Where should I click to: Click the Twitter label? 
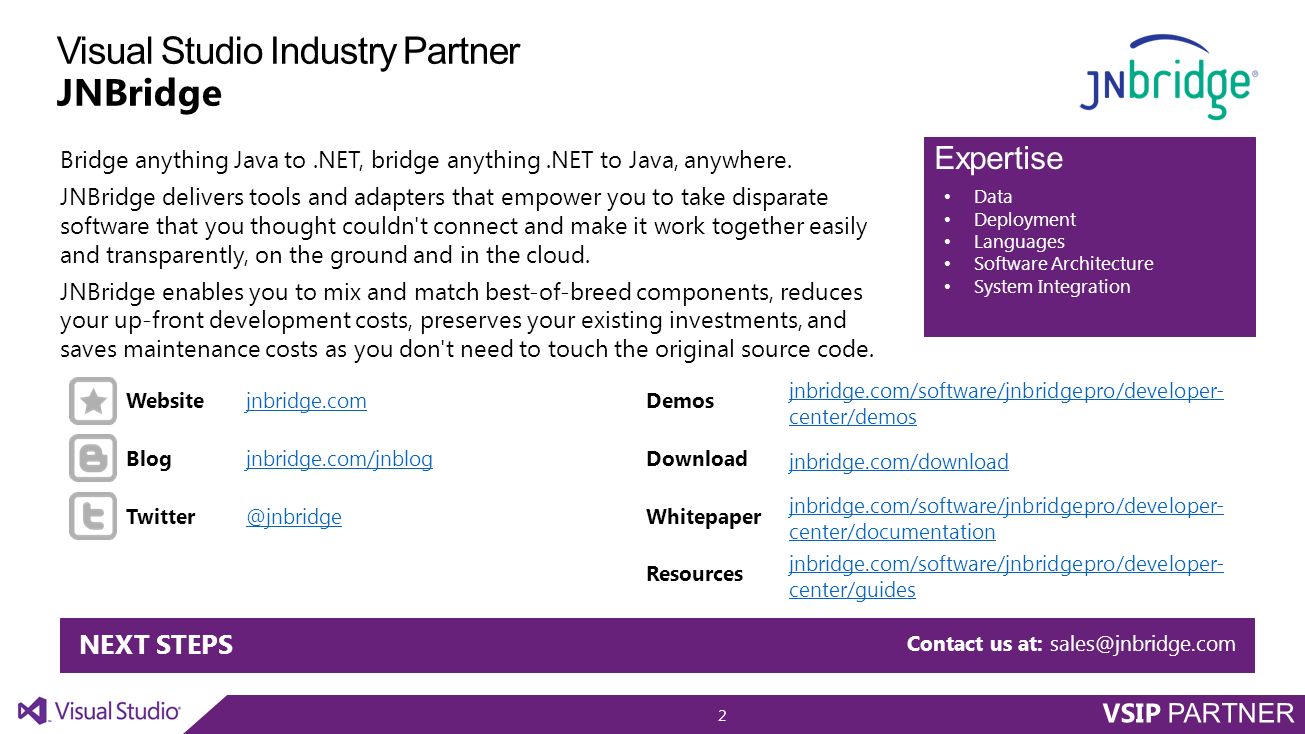(160, 517)
